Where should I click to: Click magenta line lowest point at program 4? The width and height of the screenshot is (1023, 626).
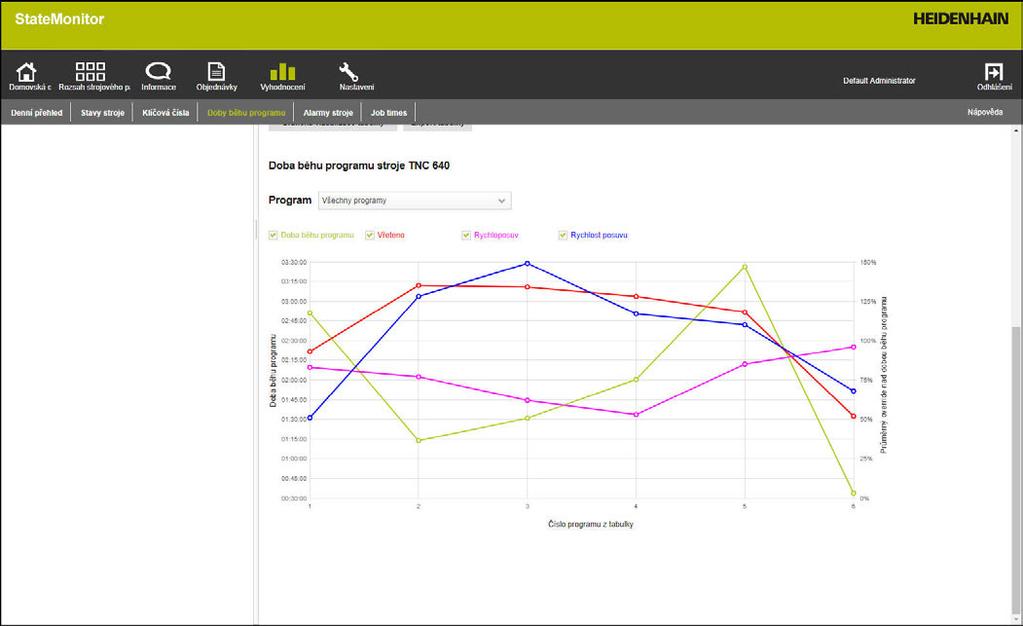(x=636, y=415)
